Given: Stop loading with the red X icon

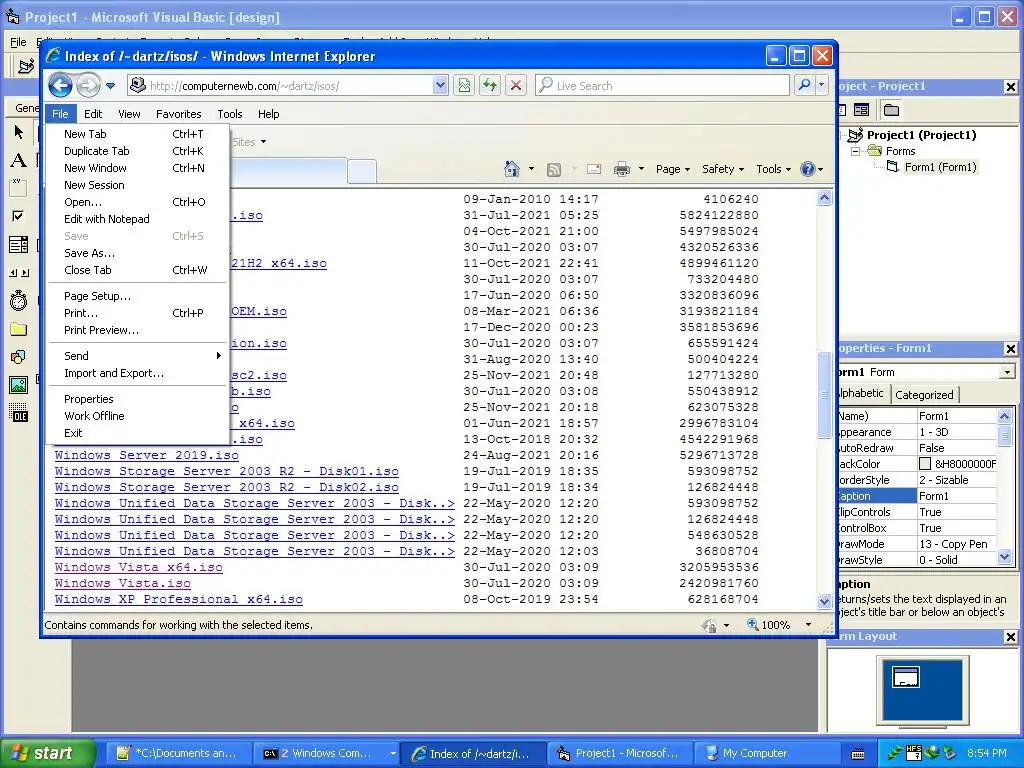Looking at the screenshot, I should coord(516,85).
